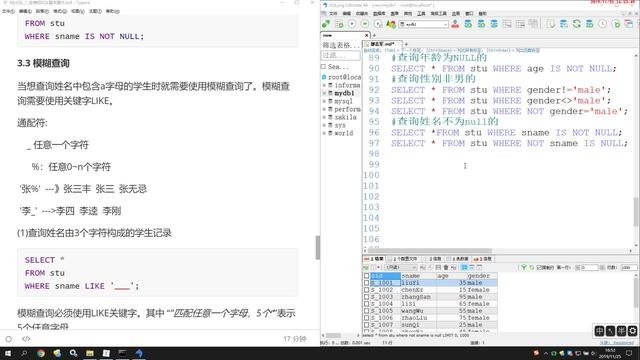Click the execute query play icon

[351, 24]
